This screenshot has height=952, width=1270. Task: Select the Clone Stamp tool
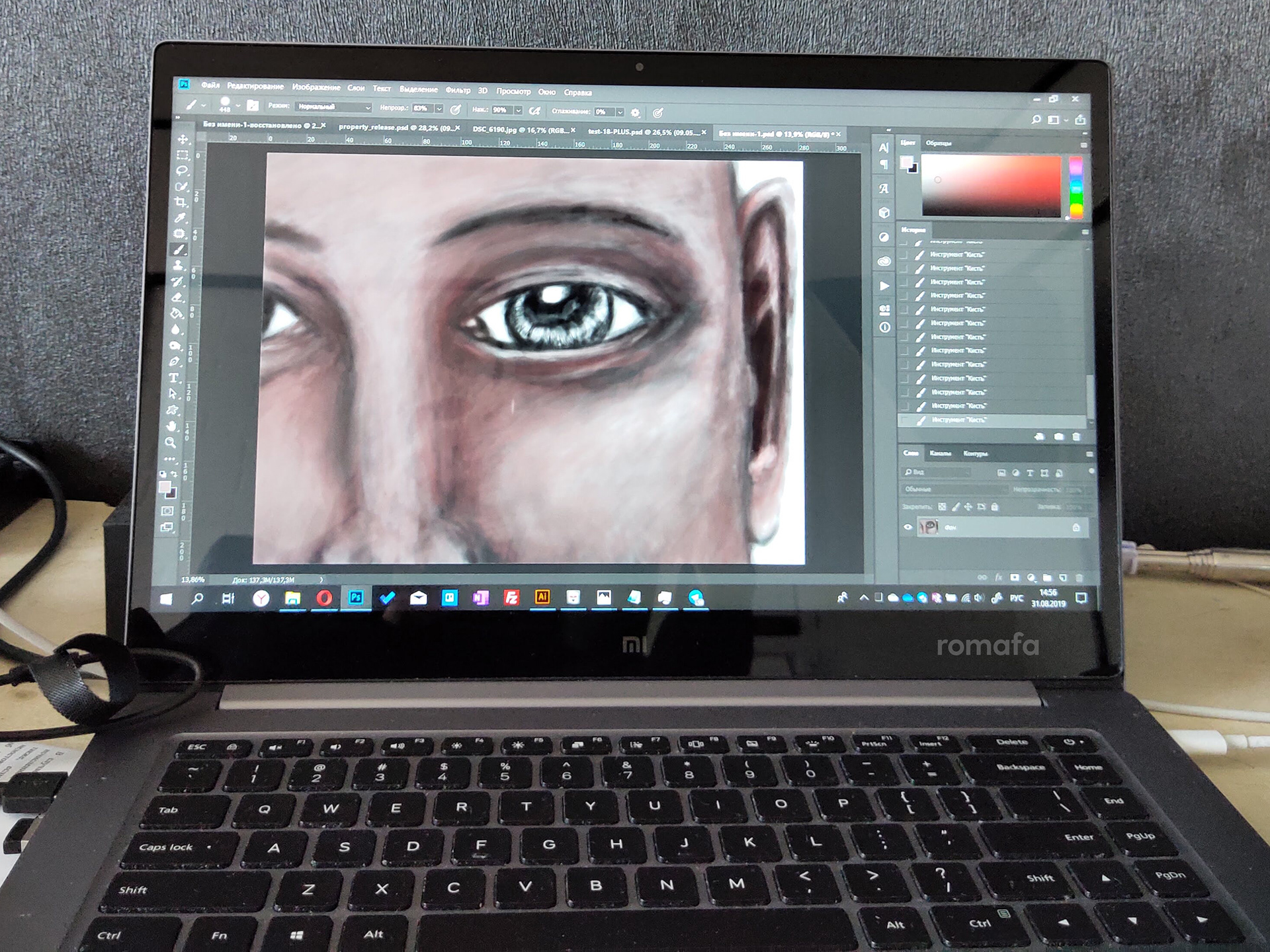(179, 266)
